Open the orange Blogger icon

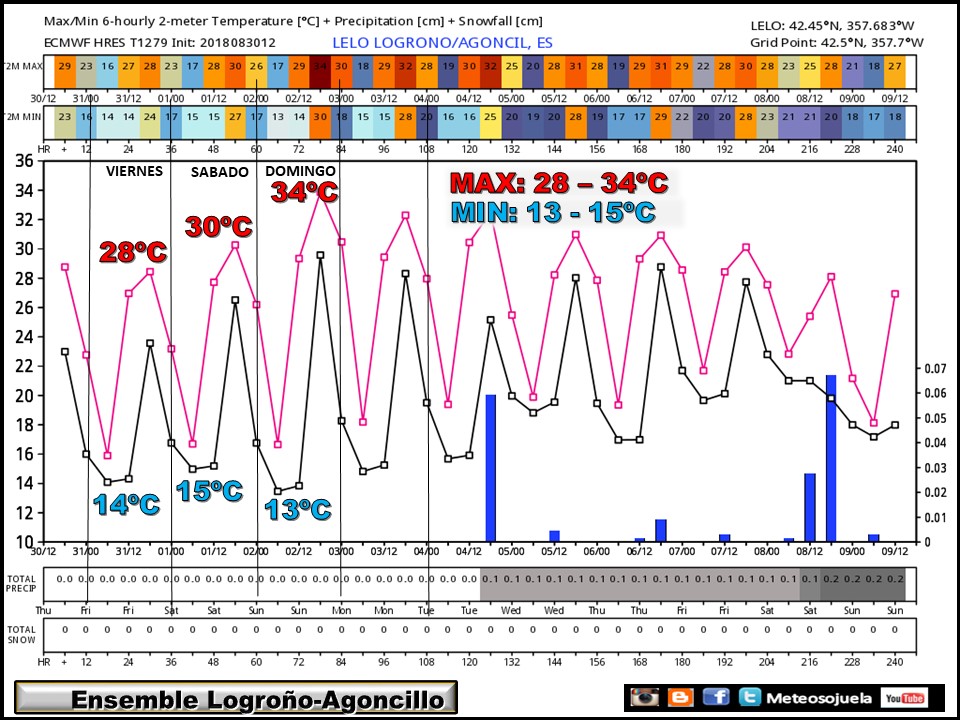[x=680, y=697]
